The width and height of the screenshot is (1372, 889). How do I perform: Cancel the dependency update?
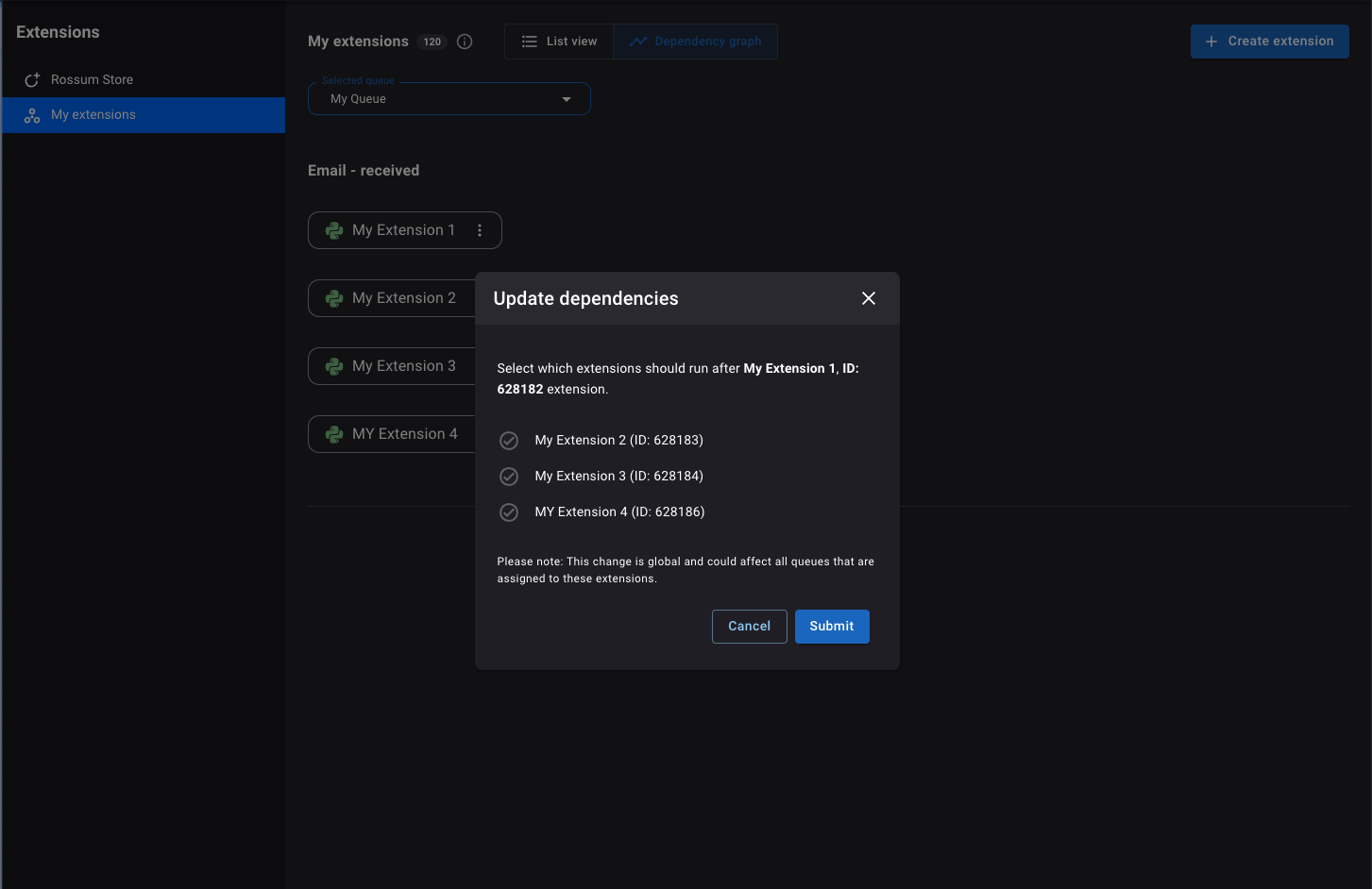pos(750,627)
